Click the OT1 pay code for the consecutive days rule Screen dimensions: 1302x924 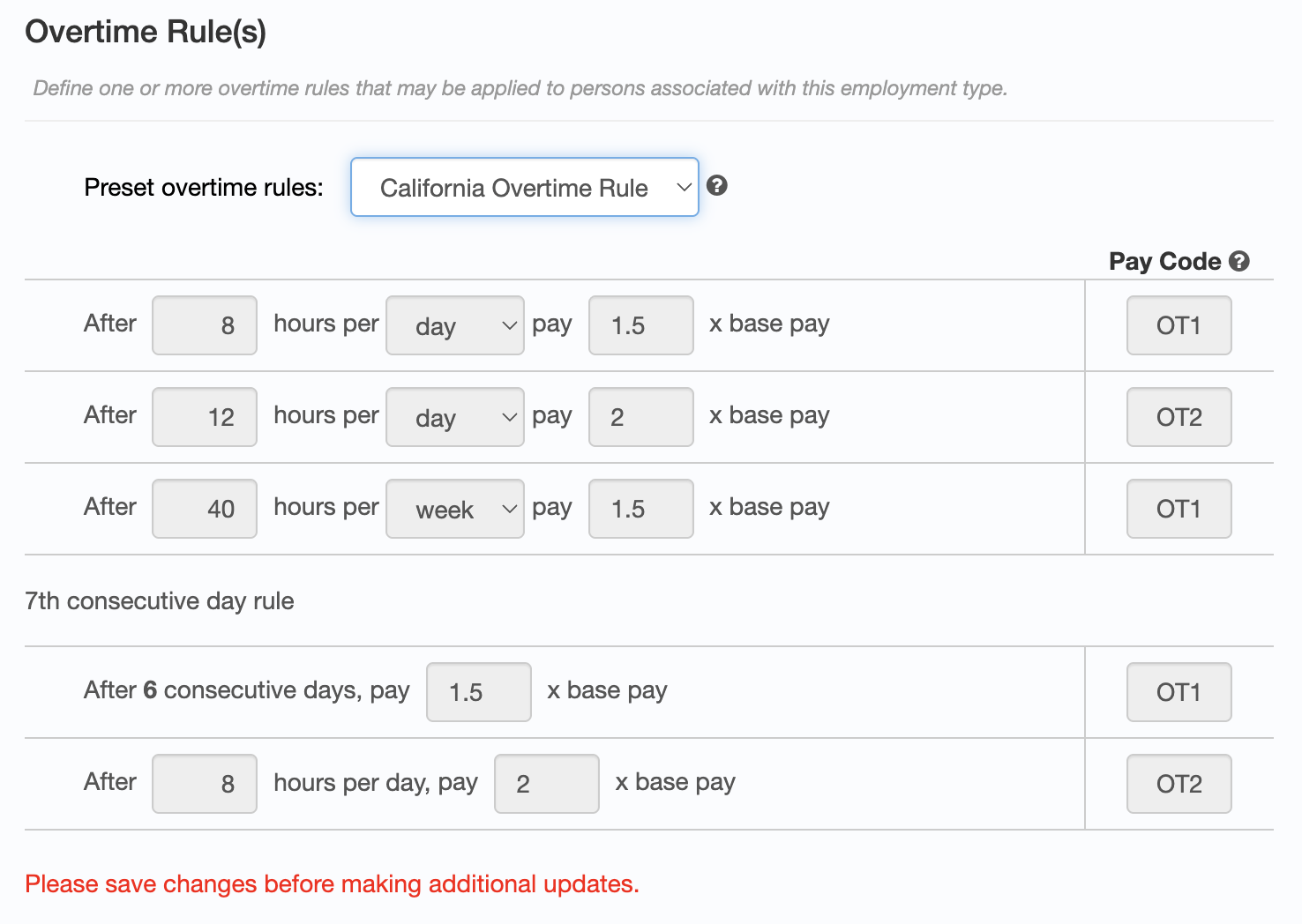coord(1179,692)
